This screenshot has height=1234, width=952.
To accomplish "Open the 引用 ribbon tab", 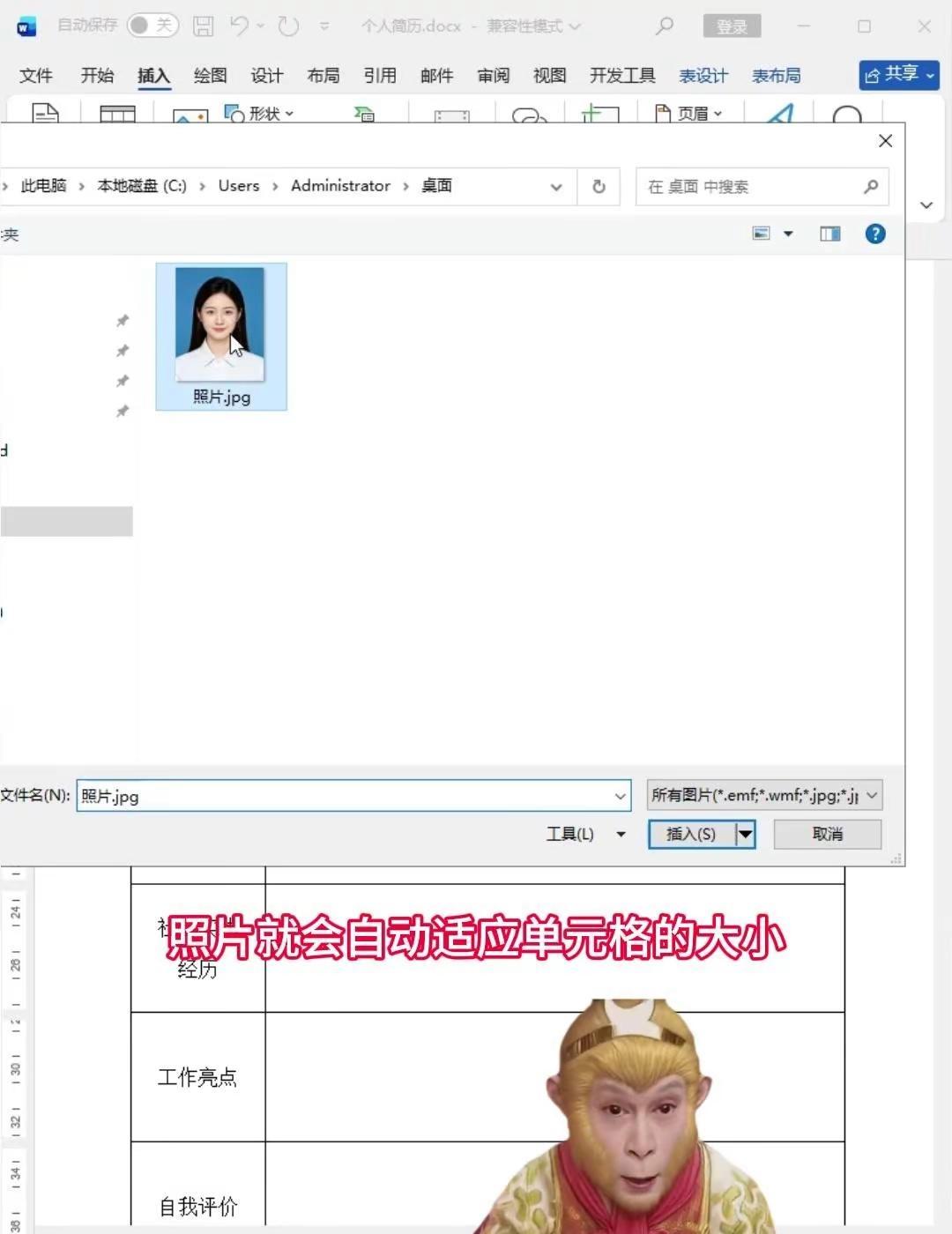I will point(380,76).
